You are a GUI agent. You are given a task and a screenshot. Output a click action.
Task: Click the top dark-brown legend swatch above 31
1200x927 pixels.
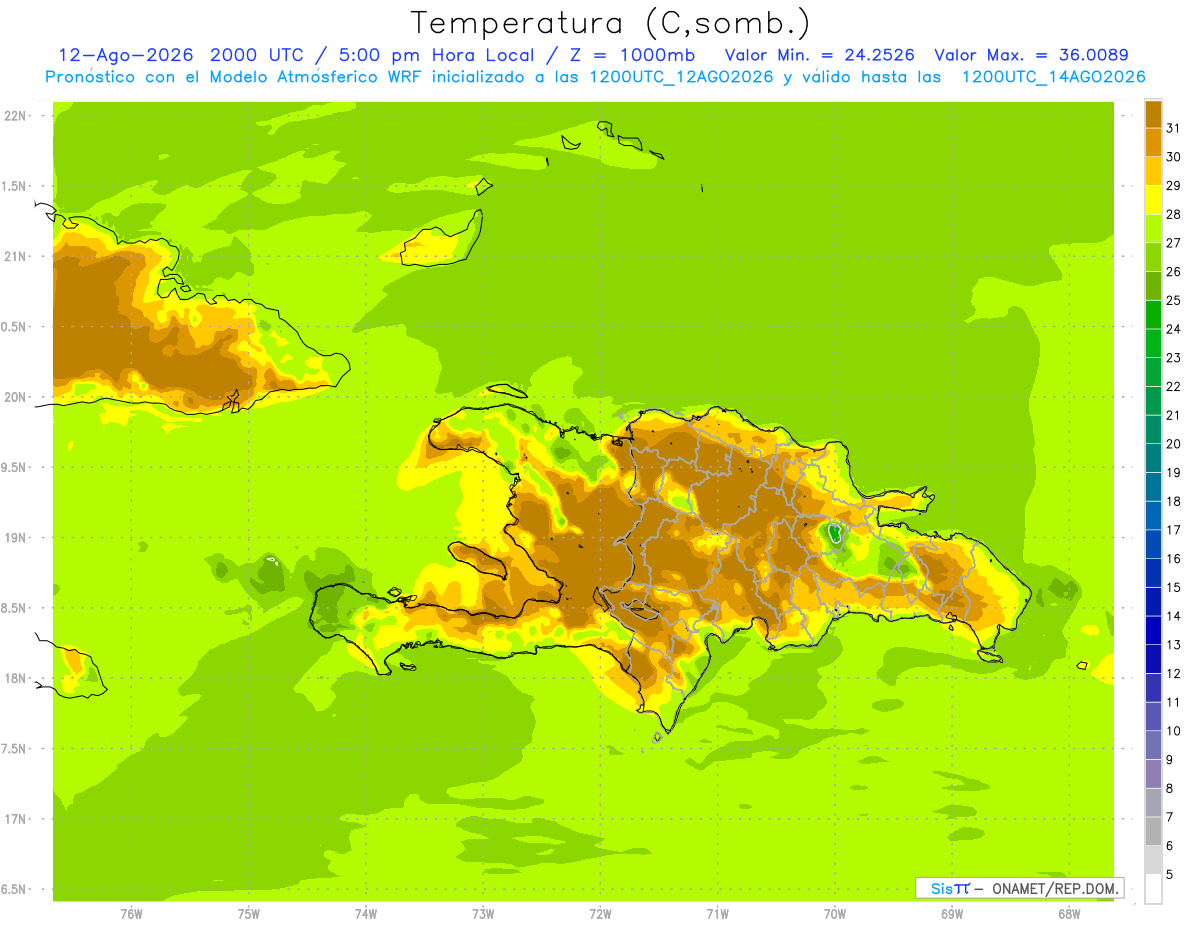point(1153,114)
